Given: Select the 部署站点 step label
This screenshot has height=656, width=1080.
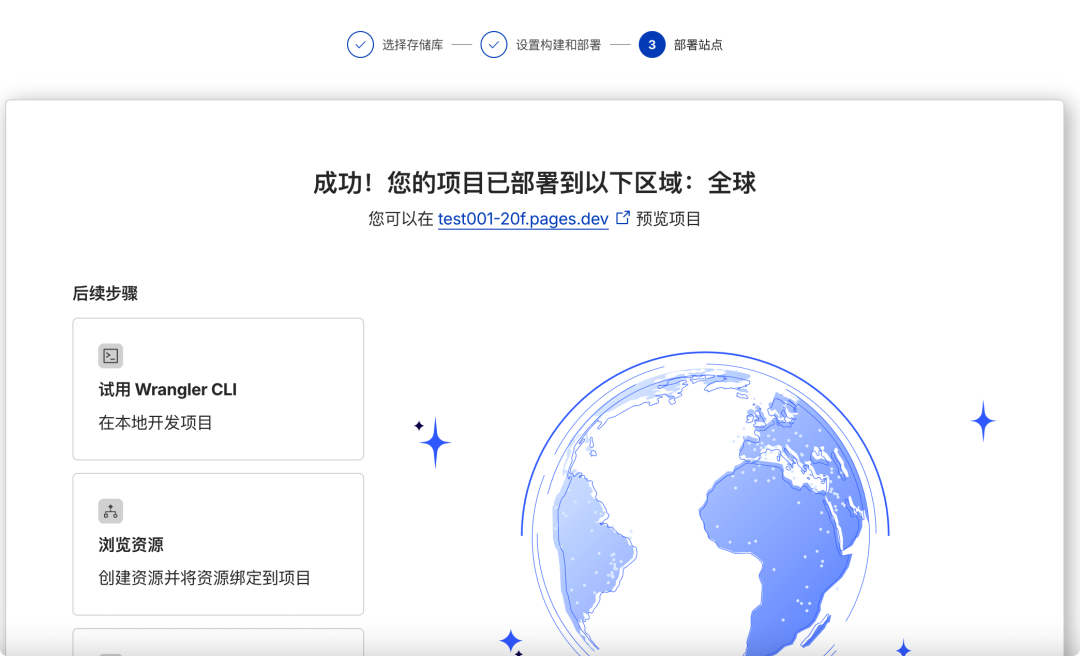Looking at the screenshot, I should (x=698, y=45).
